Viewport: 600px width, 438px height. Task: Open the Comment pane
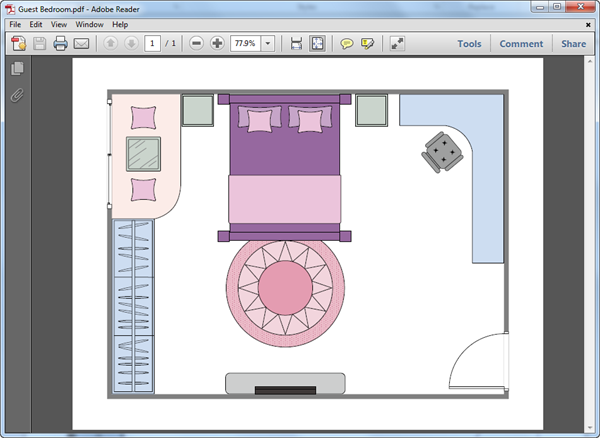point(521,44)
